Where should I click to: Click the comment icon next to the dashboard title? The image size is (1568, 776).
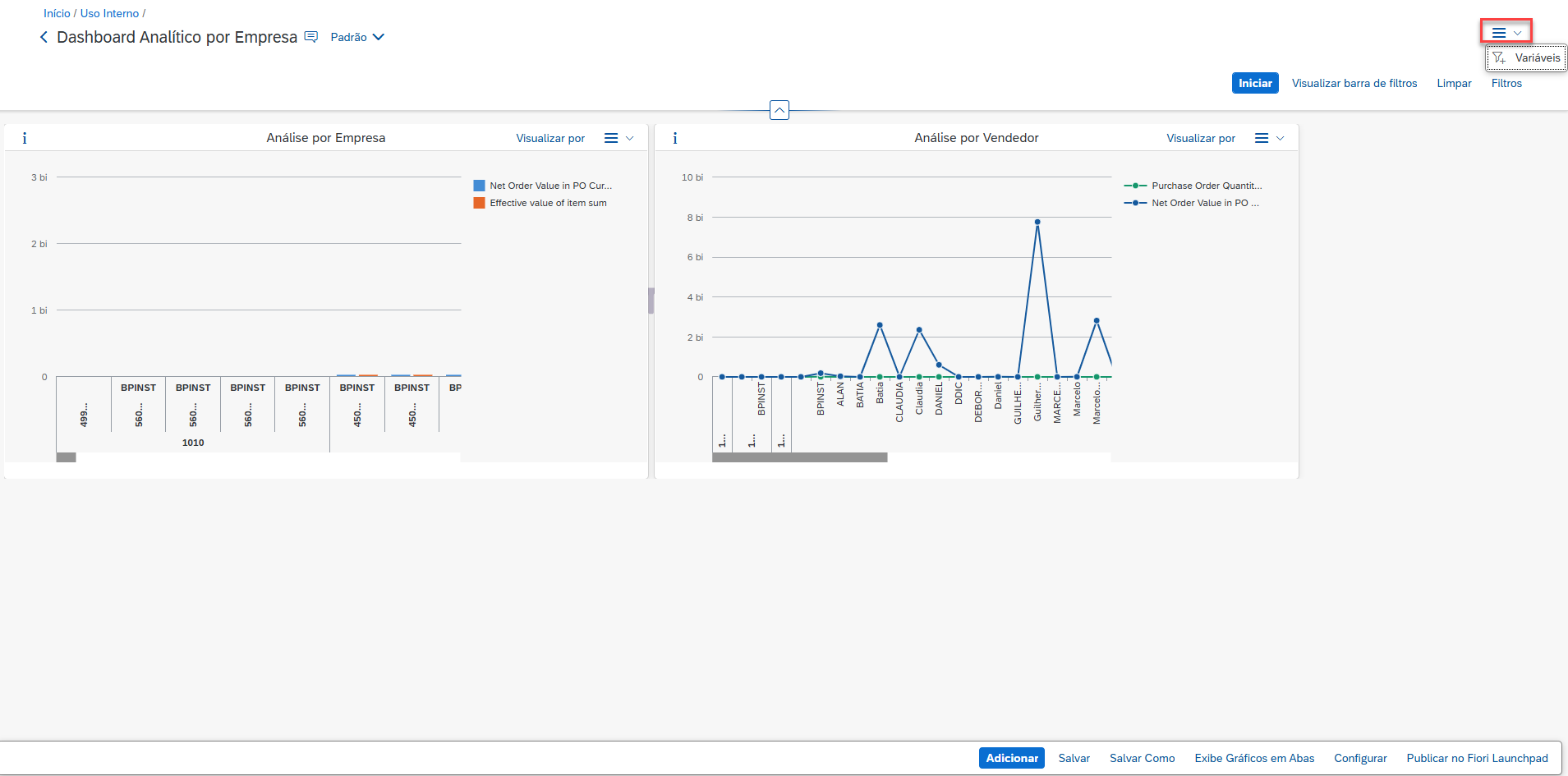pyautogui.click(x=311, y=37)
